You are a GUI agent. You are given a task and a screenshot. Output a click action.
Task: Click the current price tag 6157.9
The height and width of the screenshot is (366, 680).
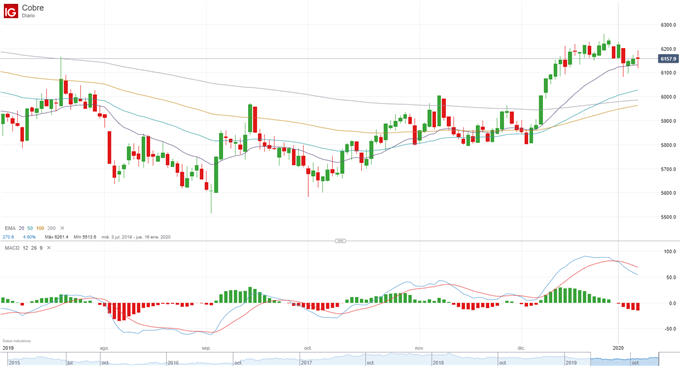click(668, 59)
